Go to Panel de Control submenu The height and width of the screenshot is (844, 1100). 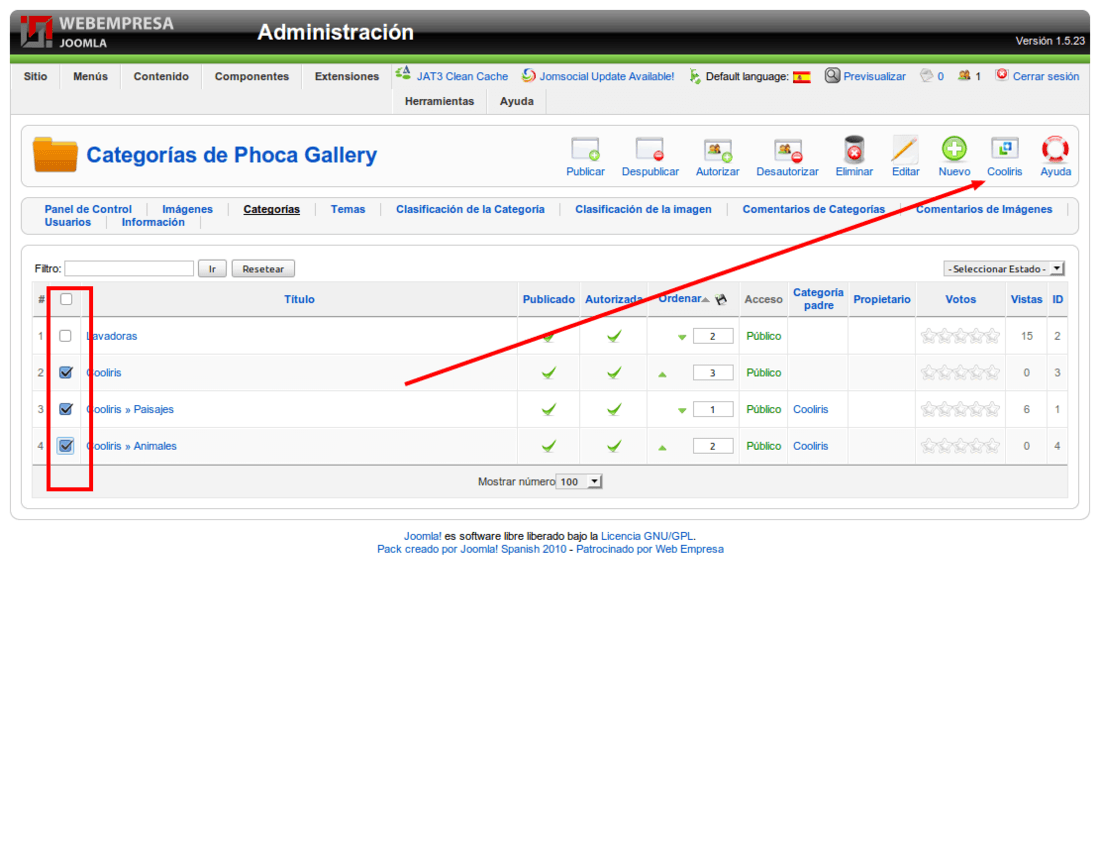tap(88, 209)
